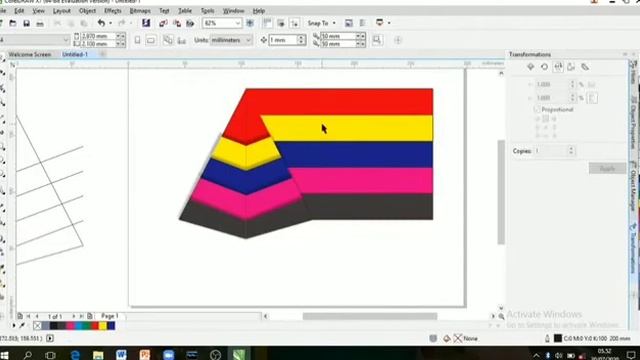Click the Current Page layout icon

(x=181, y=40)
